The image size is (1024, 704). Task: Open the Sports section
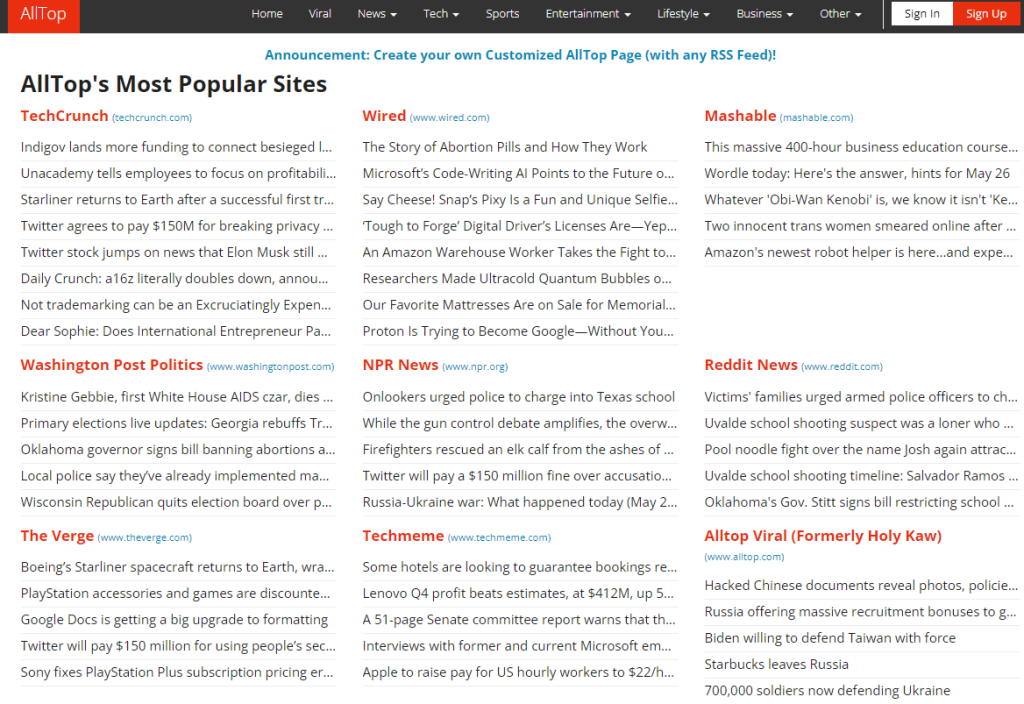(502, 14)
